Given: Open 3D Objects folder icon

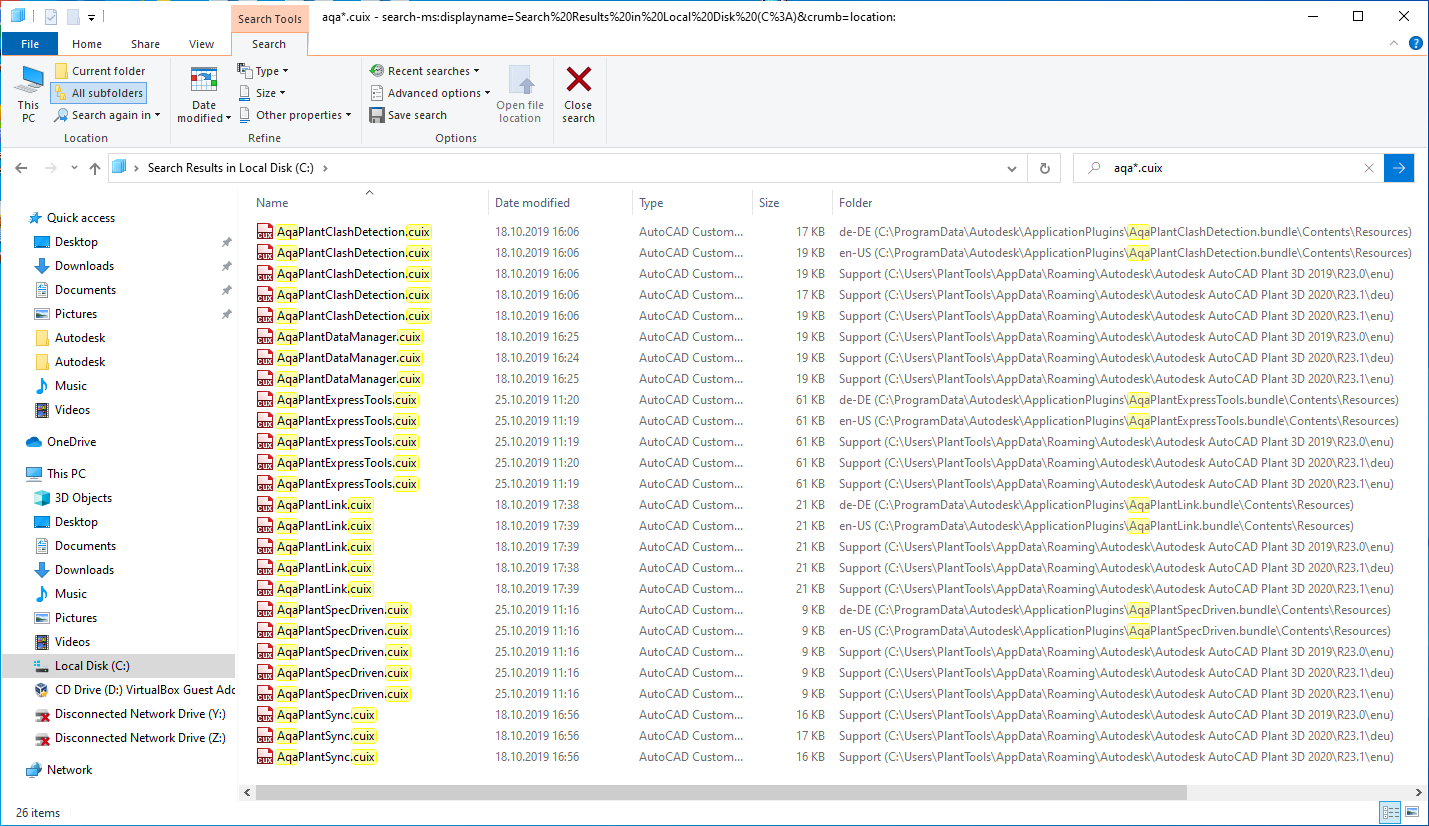Looking at the screenshot, I should pyautogui.click(x=42, y=498).
